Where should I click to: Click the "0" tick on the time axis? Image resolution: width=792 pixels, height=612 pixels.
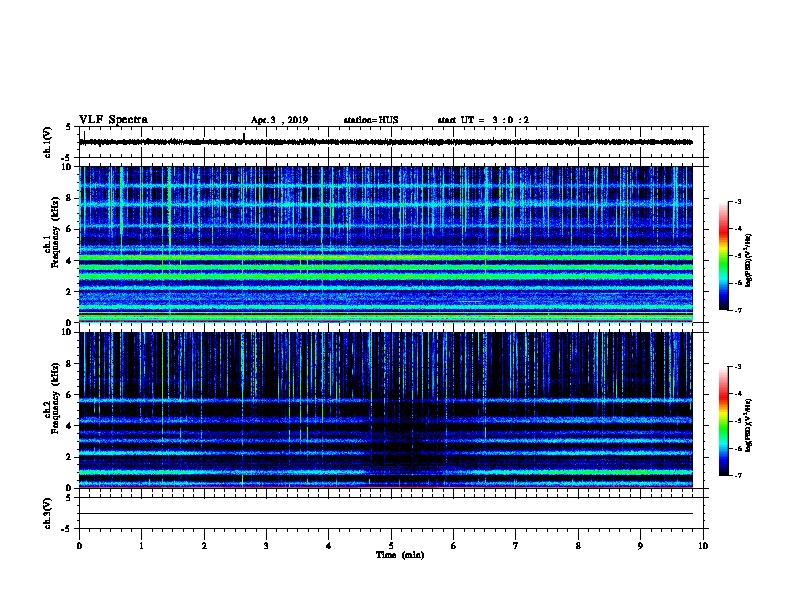(79, 546)
